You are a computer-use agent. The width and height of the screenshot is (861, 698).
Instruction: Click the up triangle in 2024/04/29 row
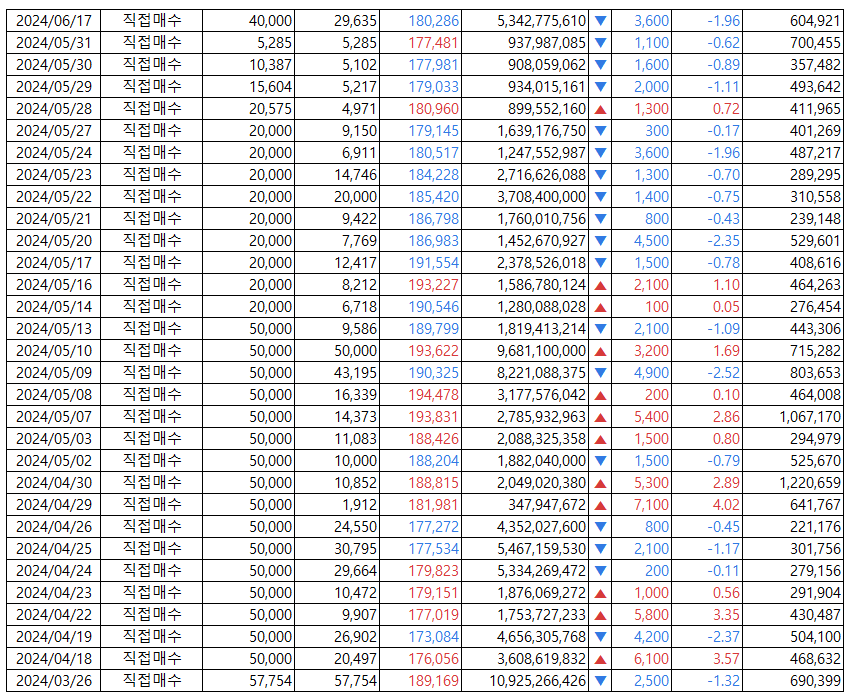(600, 505)
